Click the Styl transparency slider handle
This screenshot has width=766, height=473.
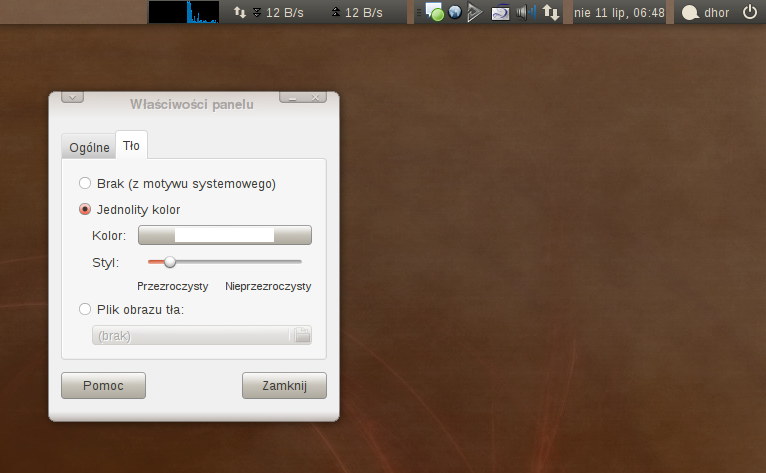tap(170, 262)
